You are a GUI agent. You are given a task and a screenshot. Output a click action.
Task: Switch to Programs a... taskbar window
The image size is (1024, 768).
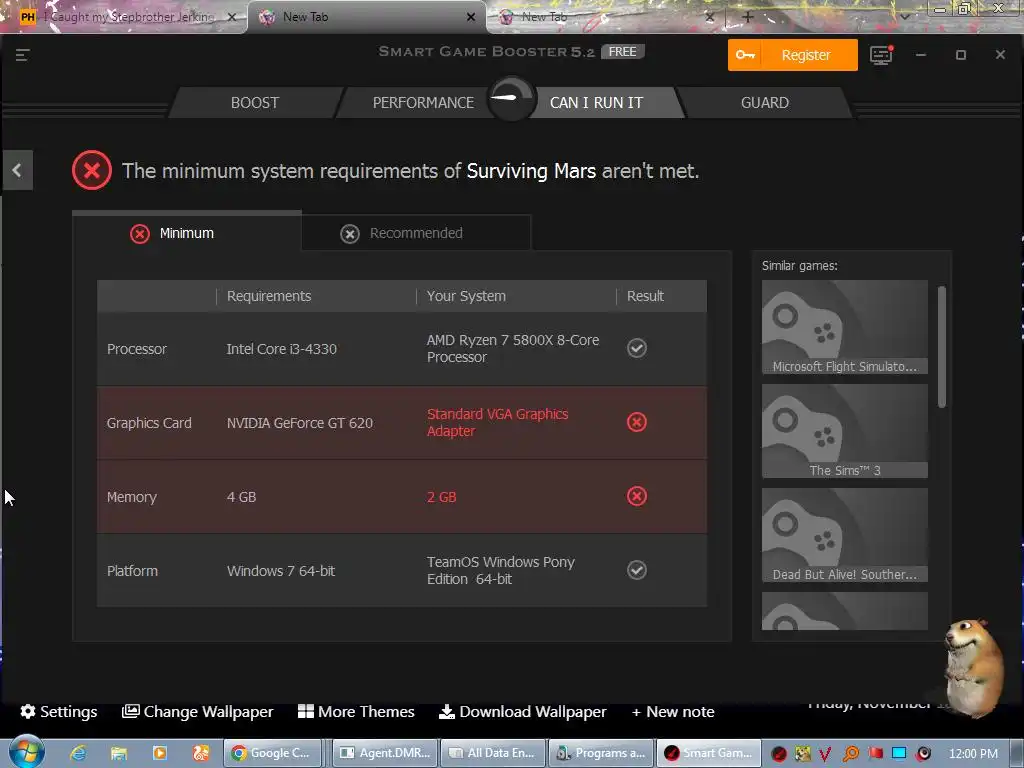click(601, 753)
